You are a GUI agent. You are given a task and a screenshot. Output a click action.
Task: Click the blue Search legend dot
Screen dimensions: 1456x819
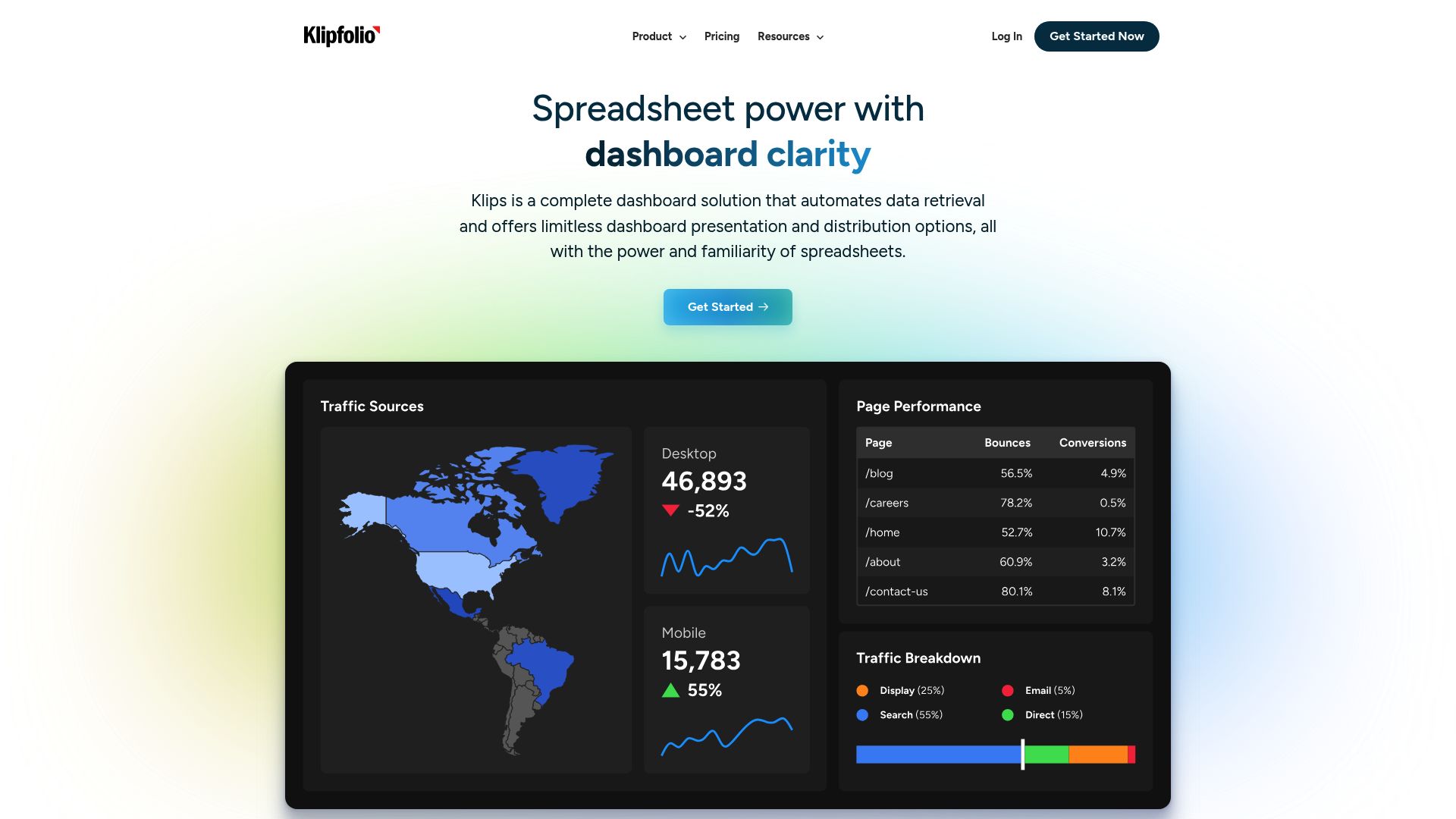(862, 715)
